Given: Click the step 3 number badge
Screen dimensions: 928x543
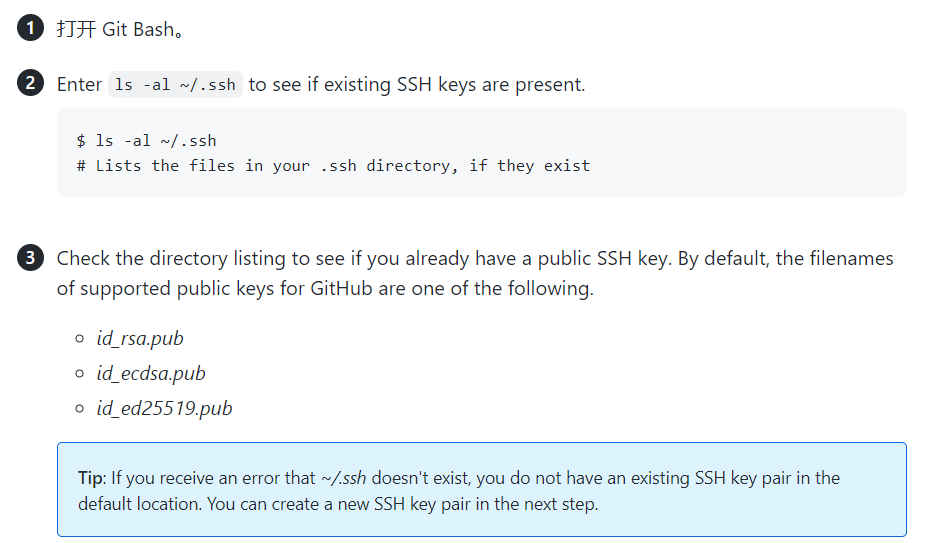Looking at the screenshot, I should coord(30,258).
